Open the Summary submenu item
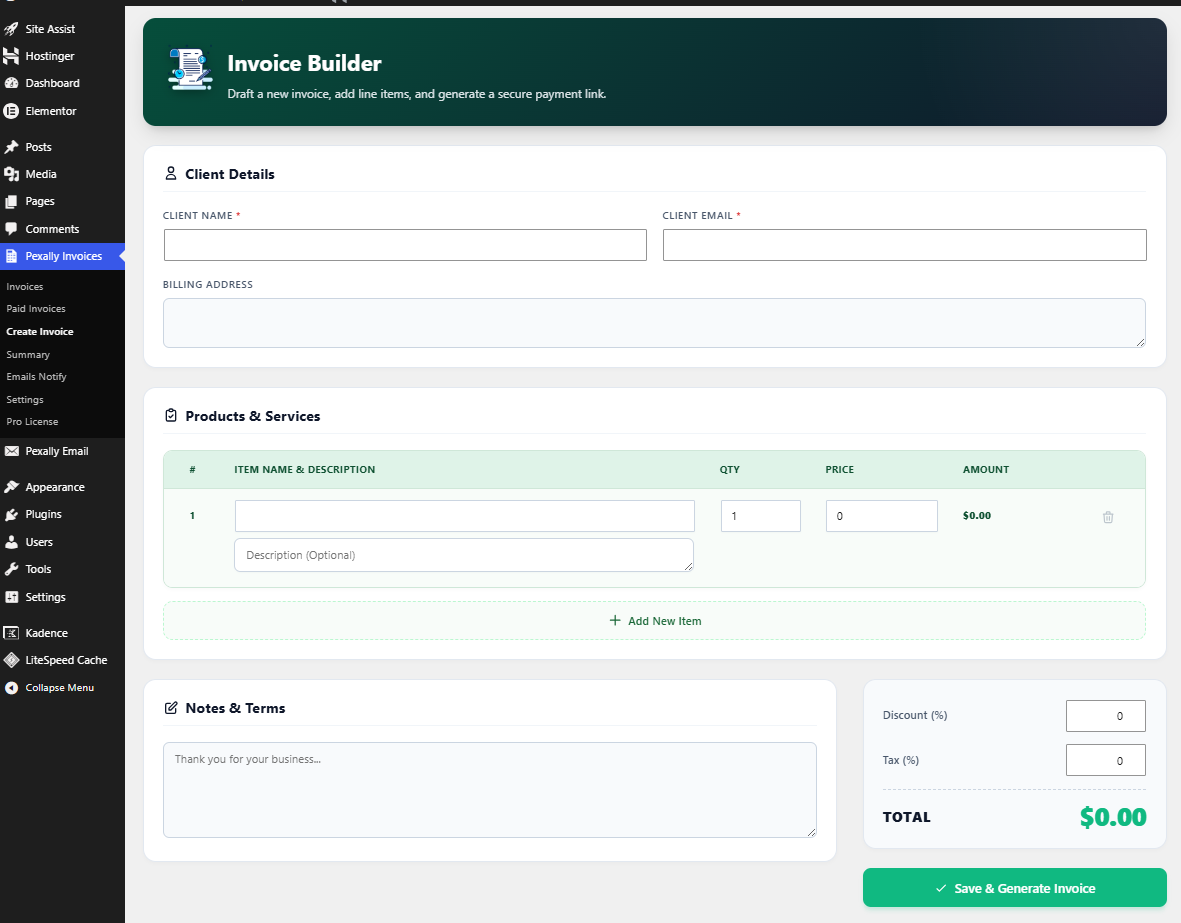The image size is (1181, 923). (x=28, y=354)
